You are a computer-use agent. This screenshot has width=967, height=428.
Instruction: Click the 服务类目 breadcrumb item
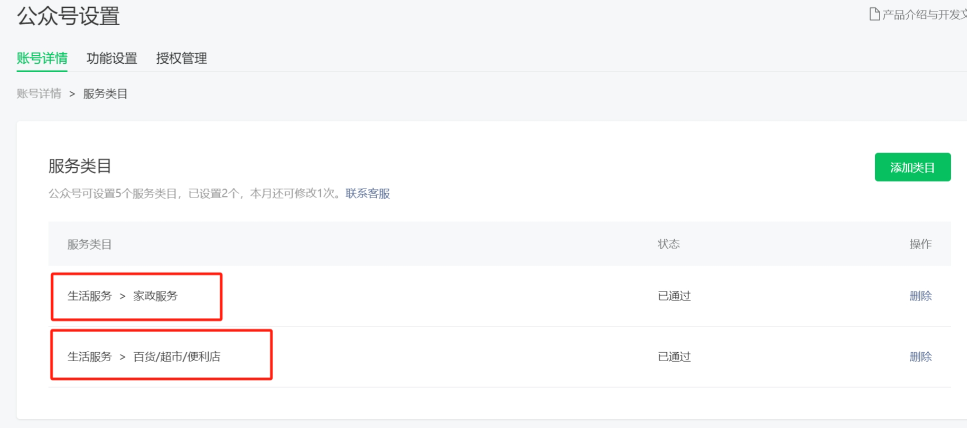click(x=105, y=94)
